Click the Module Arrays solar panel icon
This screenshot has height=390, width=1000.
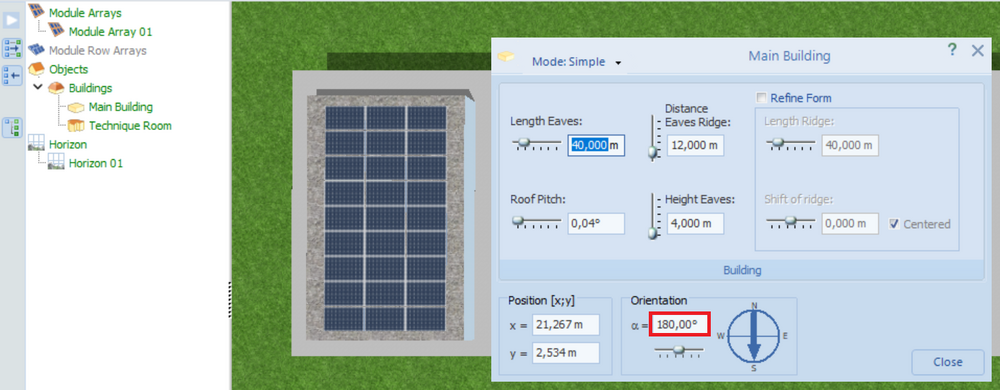pyautogui.click(x=37, y=11)
